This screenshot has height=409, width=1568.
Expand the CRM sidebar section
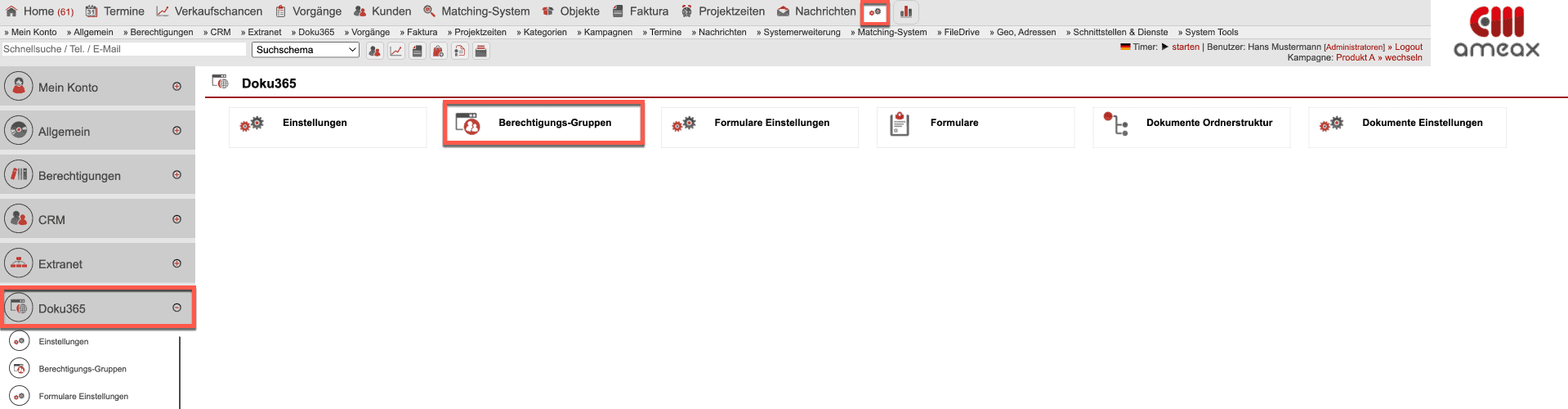[176, 219]
